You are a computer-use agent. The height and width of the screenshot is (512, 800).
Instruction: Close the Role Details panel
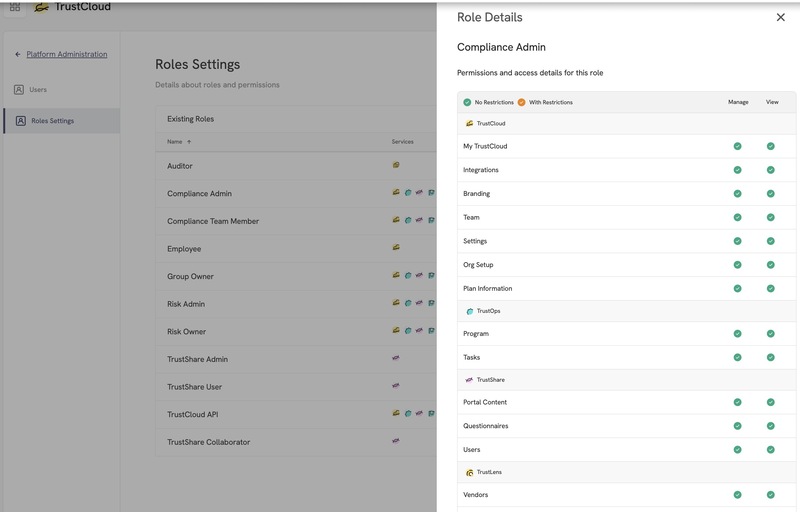tap(780, 17)
